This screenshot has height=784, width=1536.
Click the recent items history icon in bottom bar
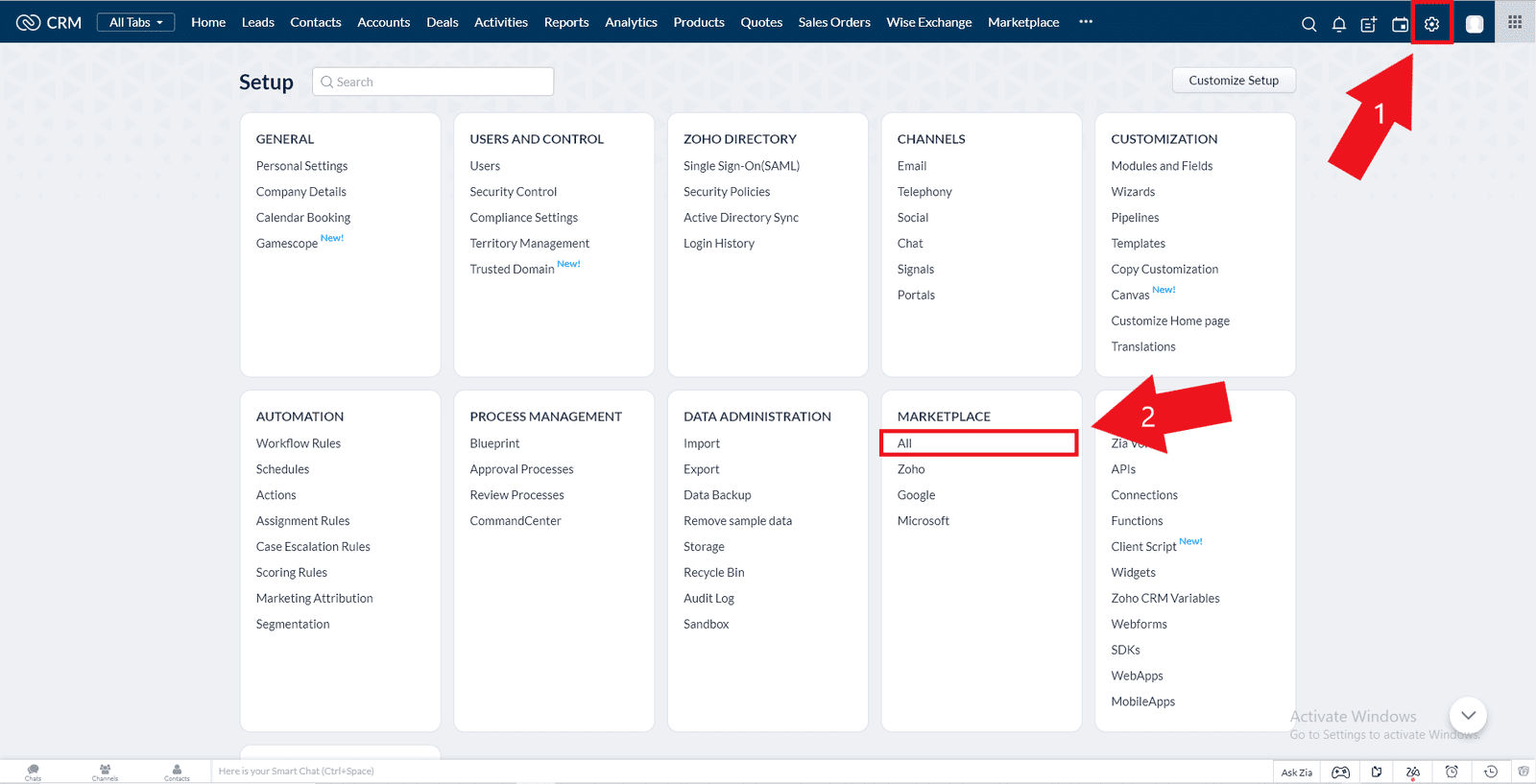tap(1491, 772)
